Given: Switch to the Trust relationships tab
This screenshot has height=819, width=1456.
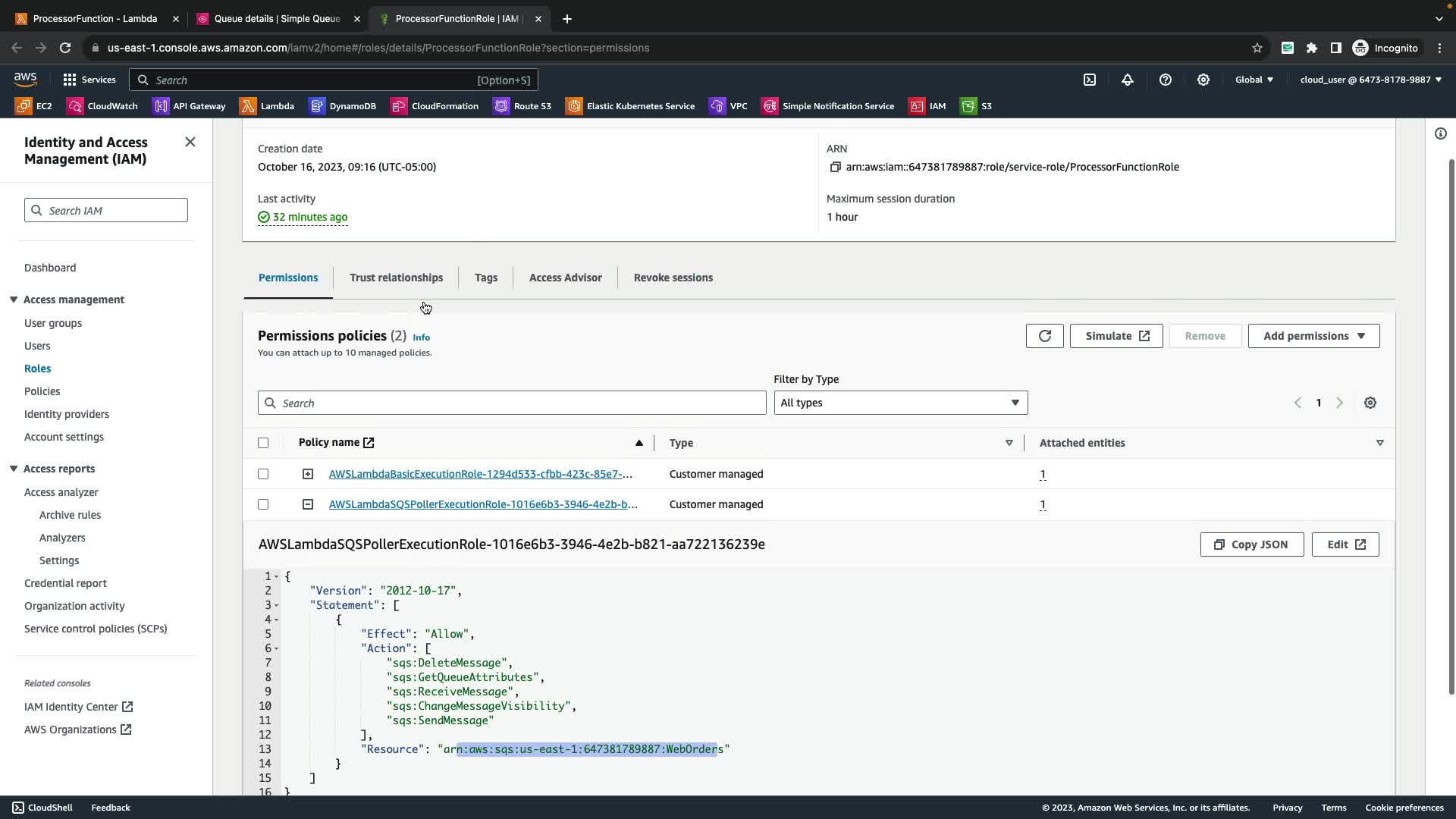Looking at the screenshot, I should tap(396, 278).
